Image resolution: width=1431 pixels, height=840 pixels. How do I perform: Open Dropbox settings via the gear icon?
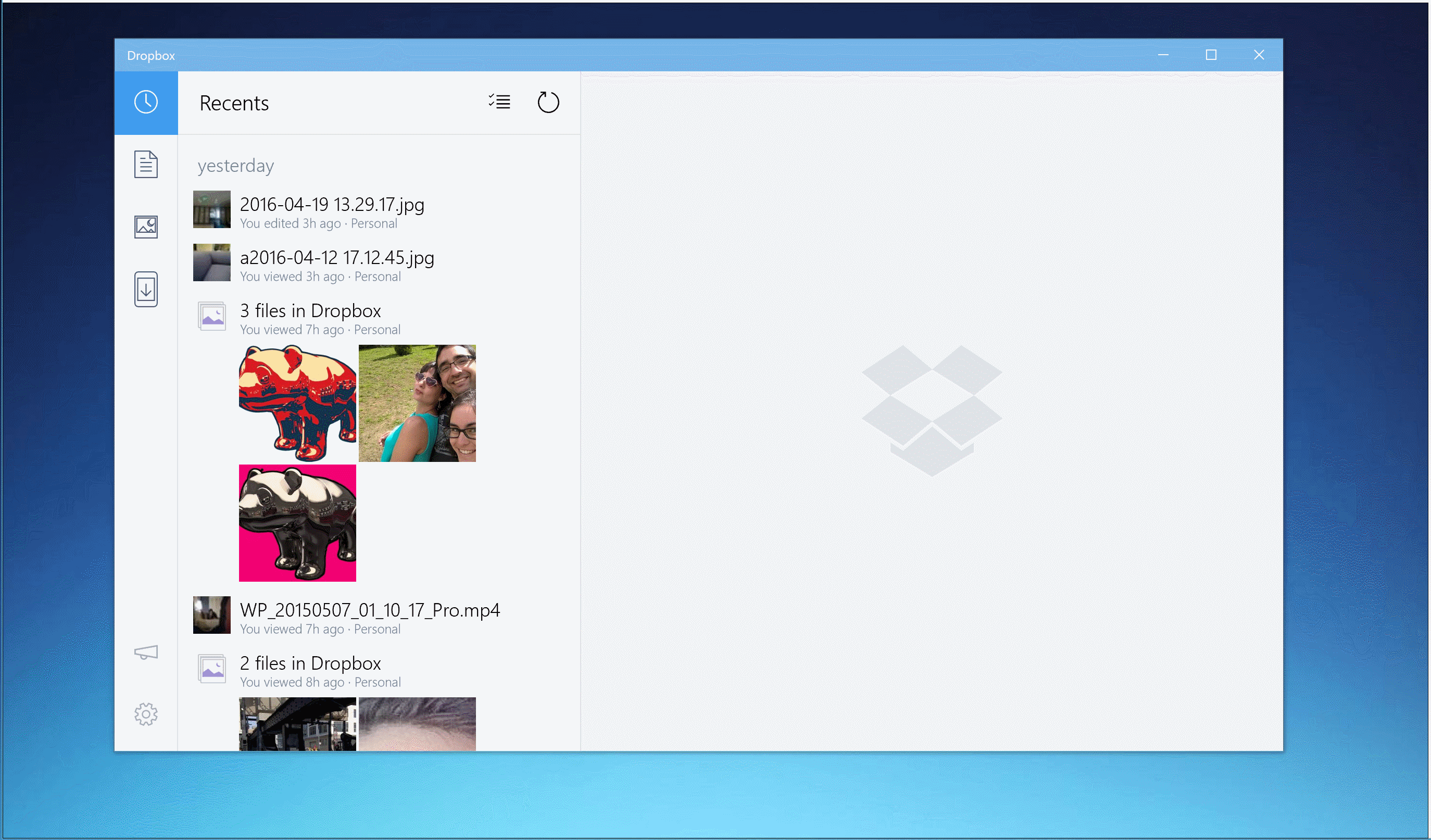pyautogui.click(x=146, y=714)
